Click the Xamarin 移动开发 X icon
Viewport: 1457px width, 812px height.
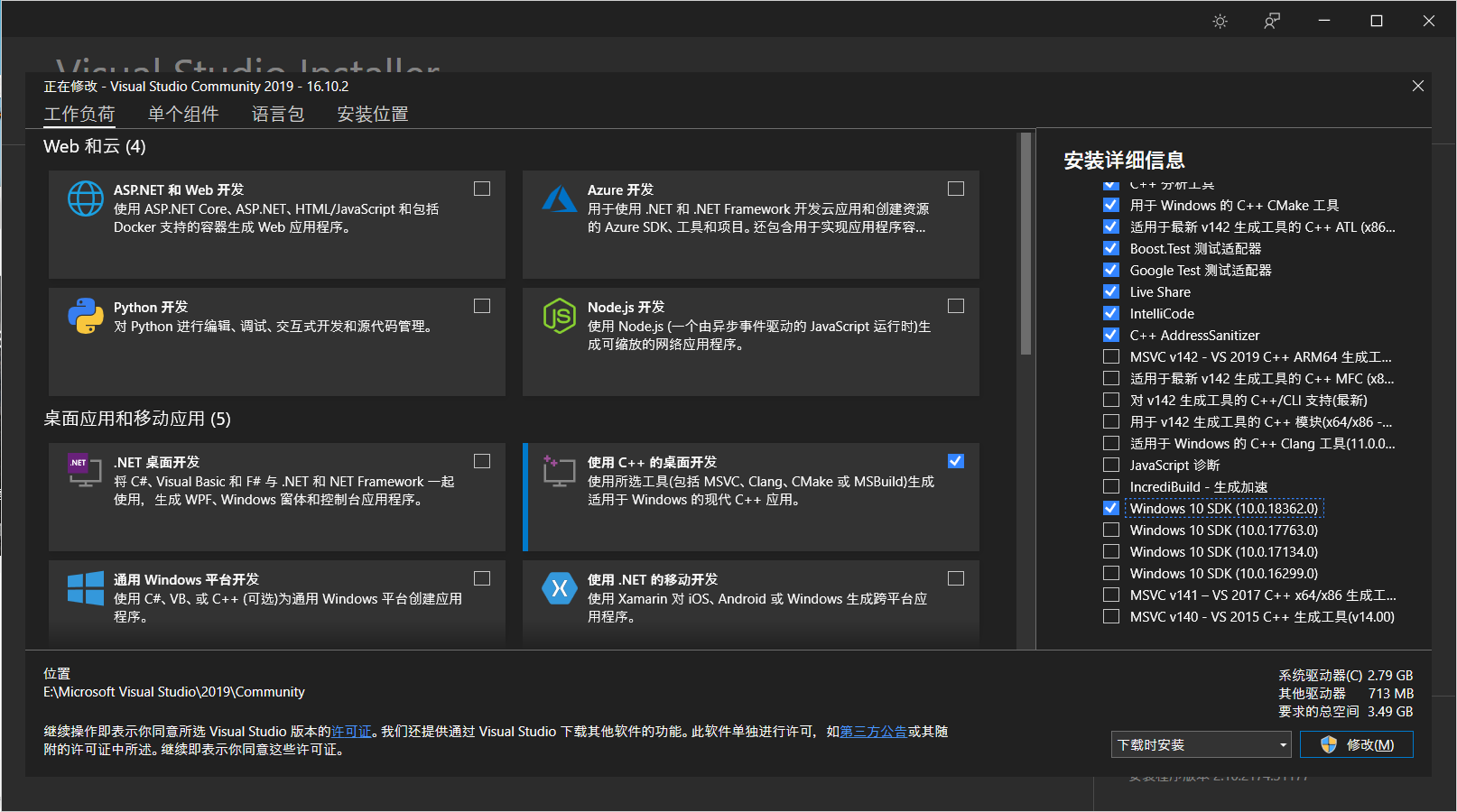560,588
